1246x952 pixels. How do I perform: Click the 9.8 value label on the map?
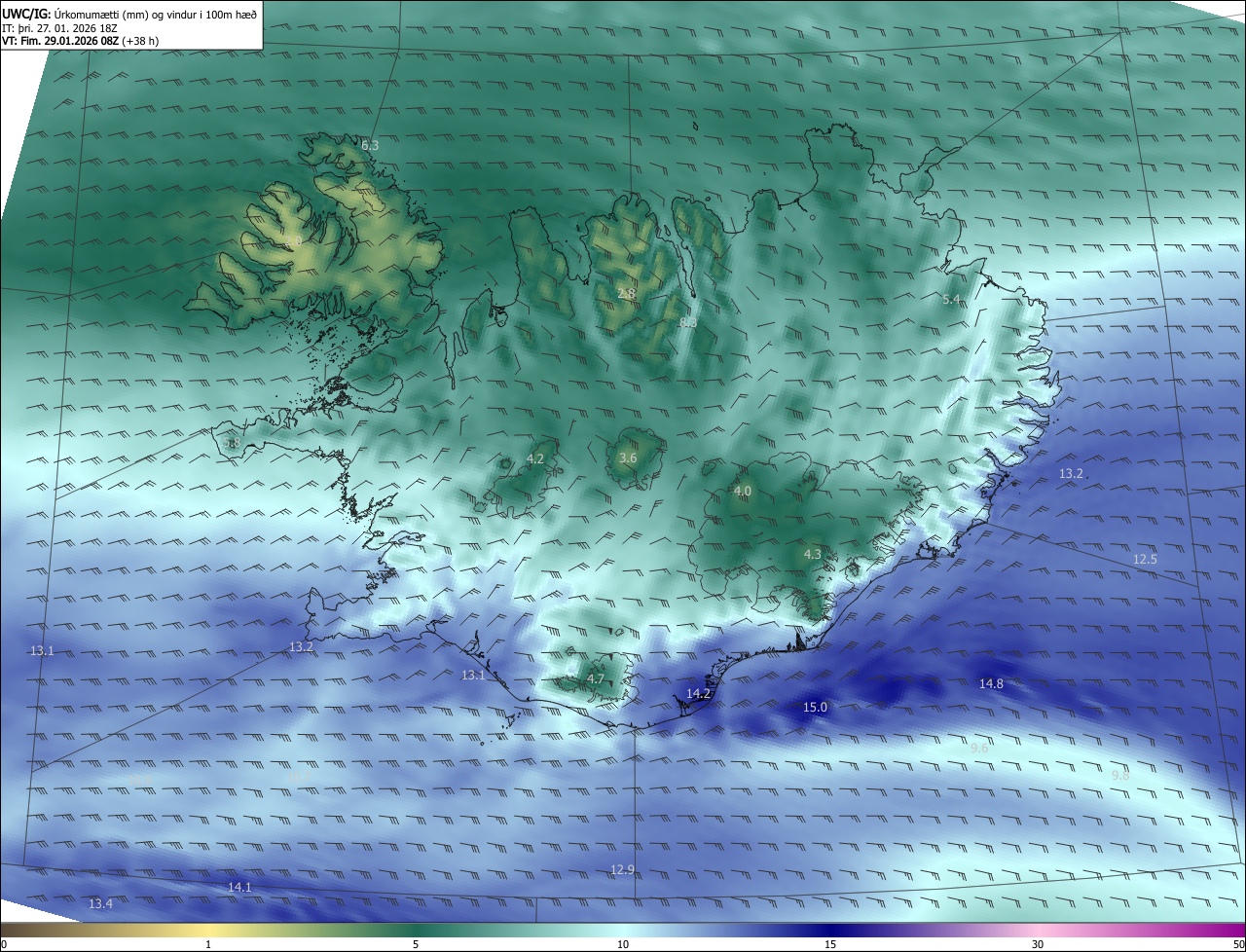point(1120,775)
